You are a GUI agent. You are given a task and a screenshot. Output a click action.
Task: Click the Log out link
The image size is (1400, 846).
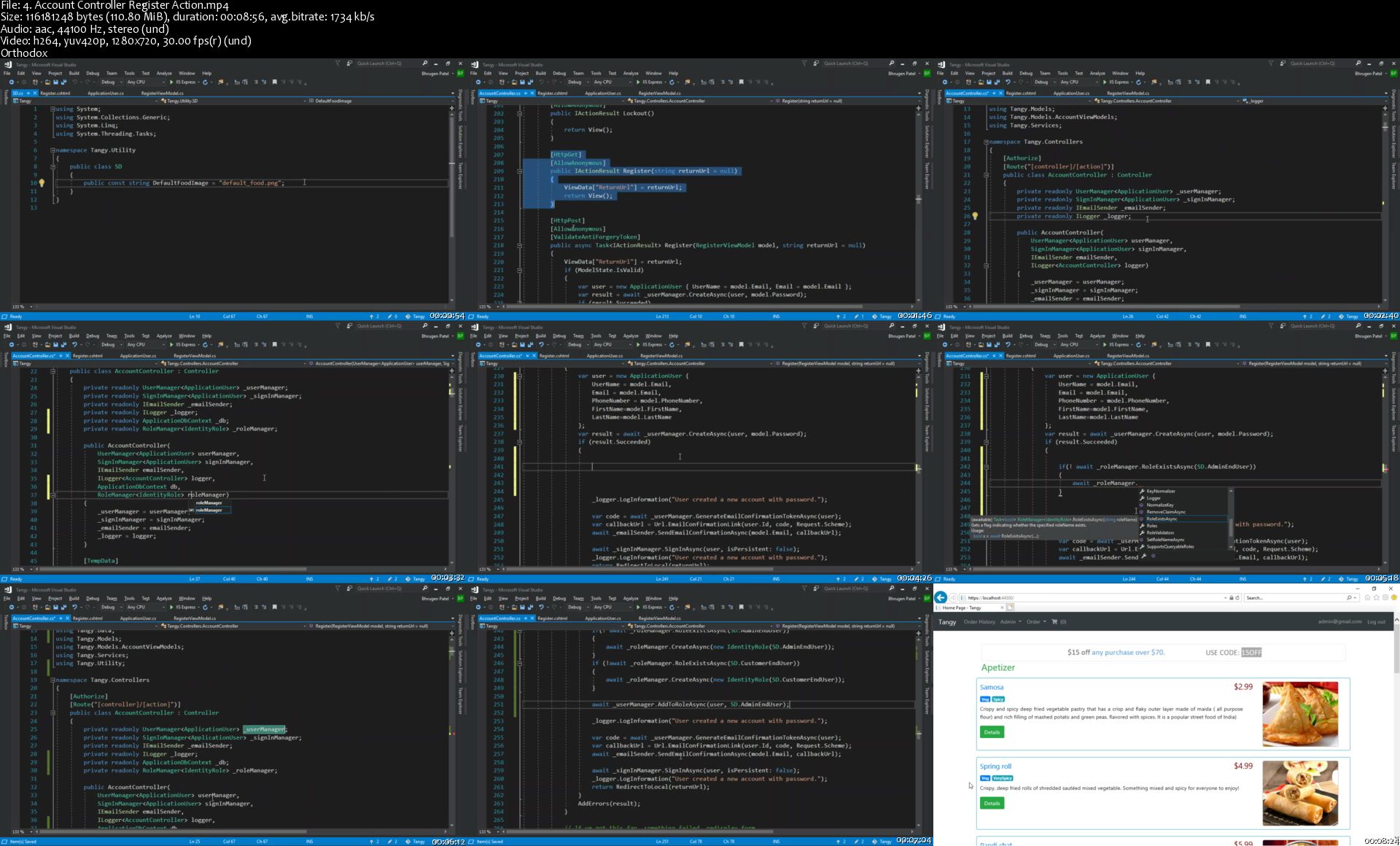pos(1376,622)
